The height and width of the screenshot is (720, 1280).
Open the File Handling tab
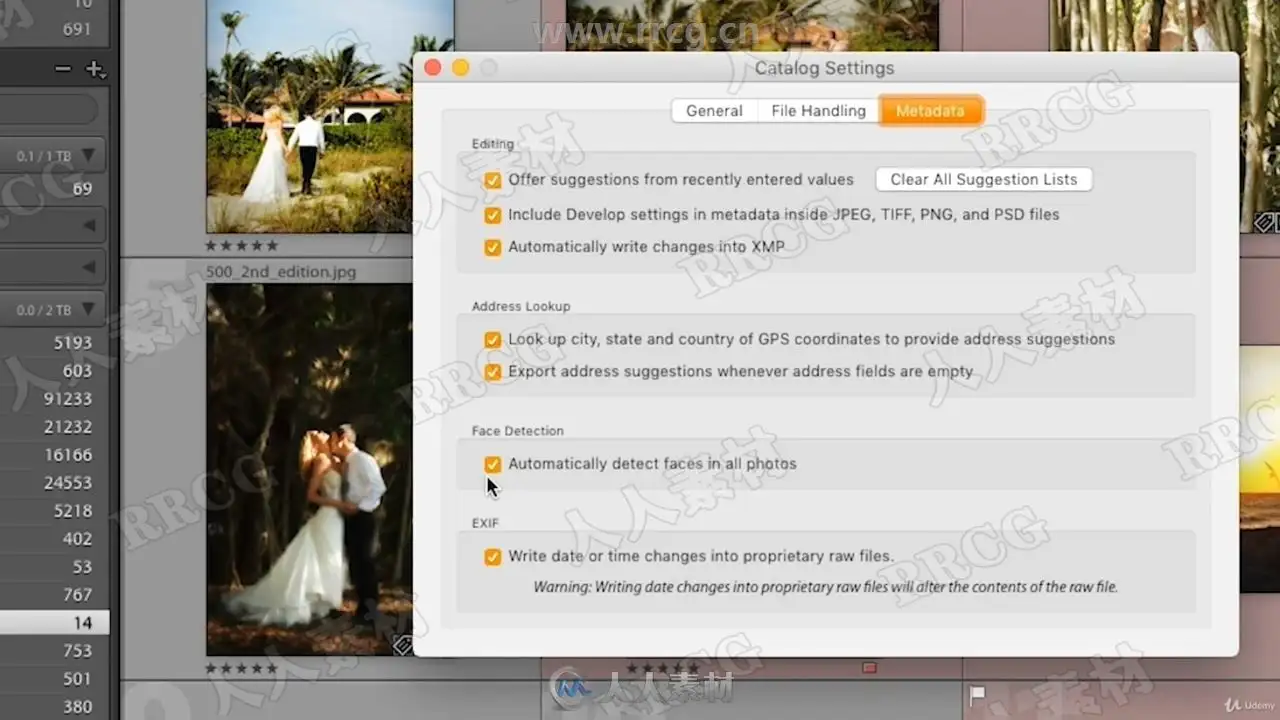818,111
